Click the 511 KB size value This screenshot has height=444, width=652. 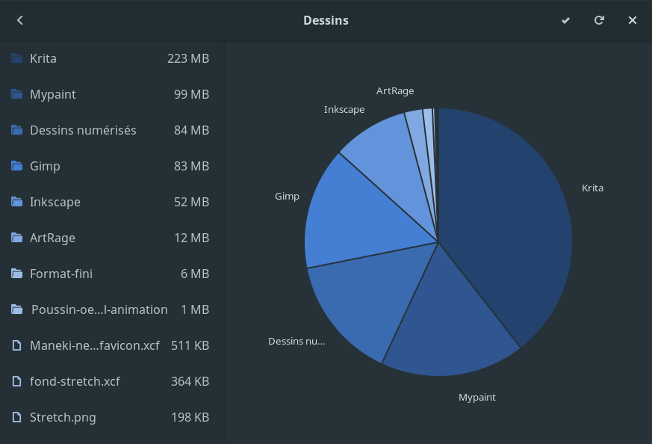pyautogui.click(x=190, y=345)
